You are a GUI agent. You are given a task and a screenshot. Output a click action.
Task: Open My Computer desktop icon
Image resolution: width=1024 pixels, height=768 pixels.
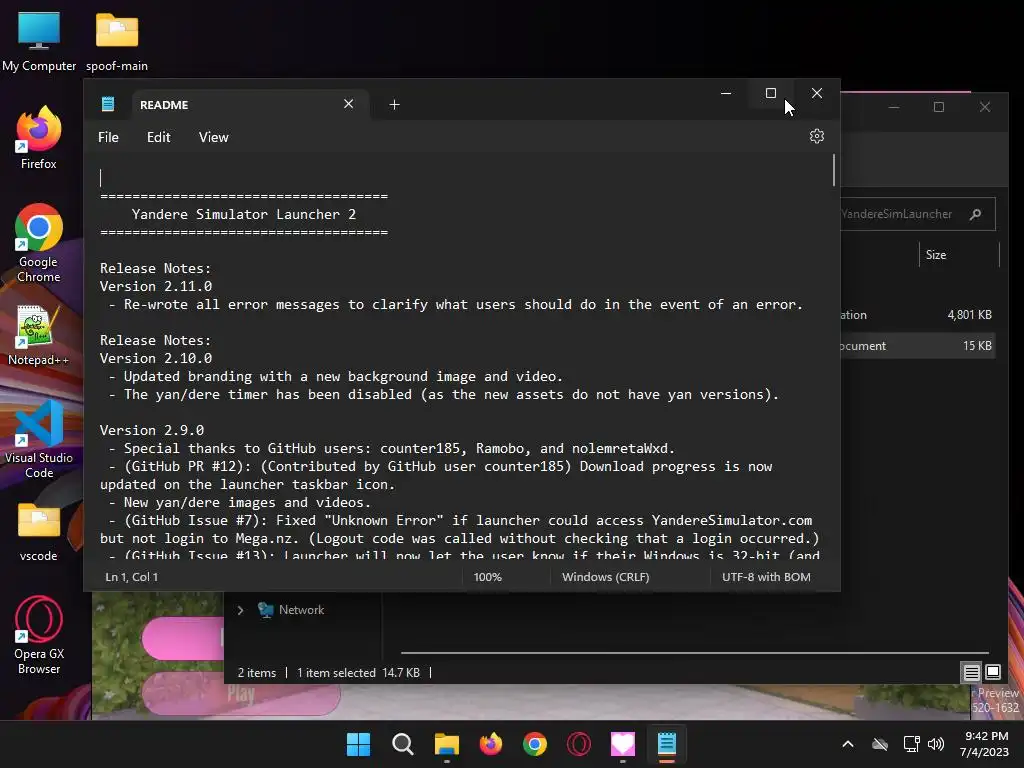click(39, 41)
